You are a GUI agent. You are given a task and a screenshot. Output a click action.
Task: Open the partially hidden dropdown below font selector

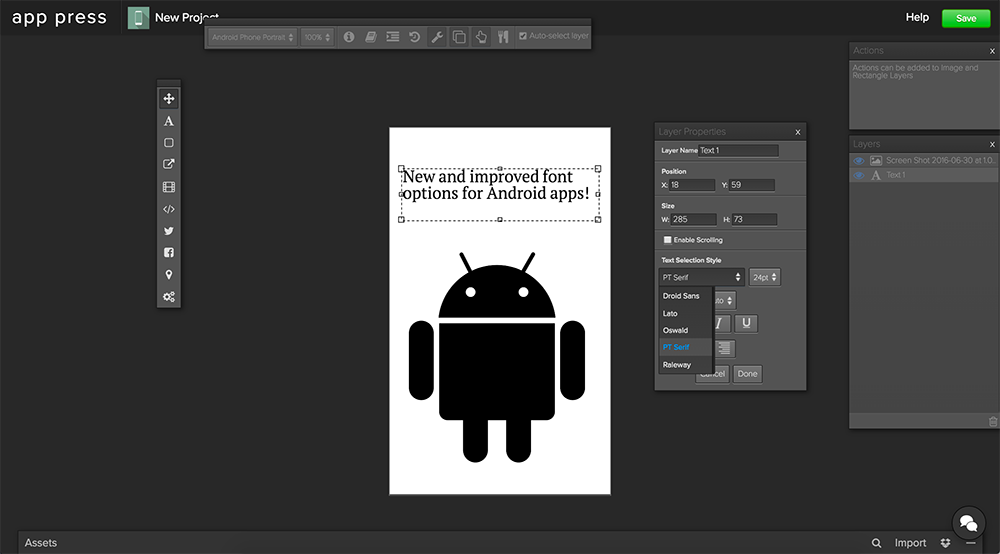pos(724,300)
